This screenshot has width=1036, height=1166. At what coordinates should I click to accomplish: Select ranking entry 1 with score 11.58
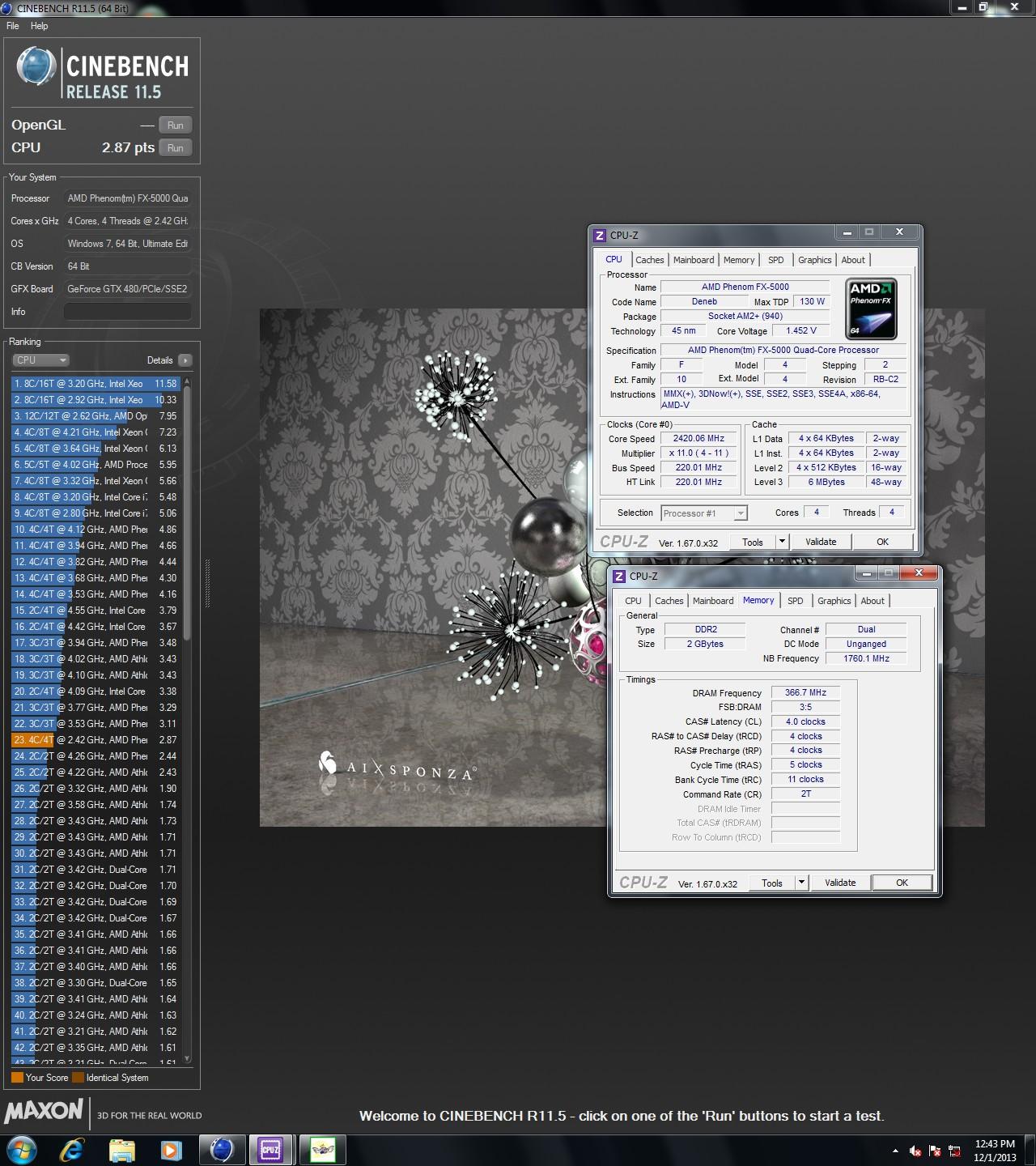click(x=96, y=384)
